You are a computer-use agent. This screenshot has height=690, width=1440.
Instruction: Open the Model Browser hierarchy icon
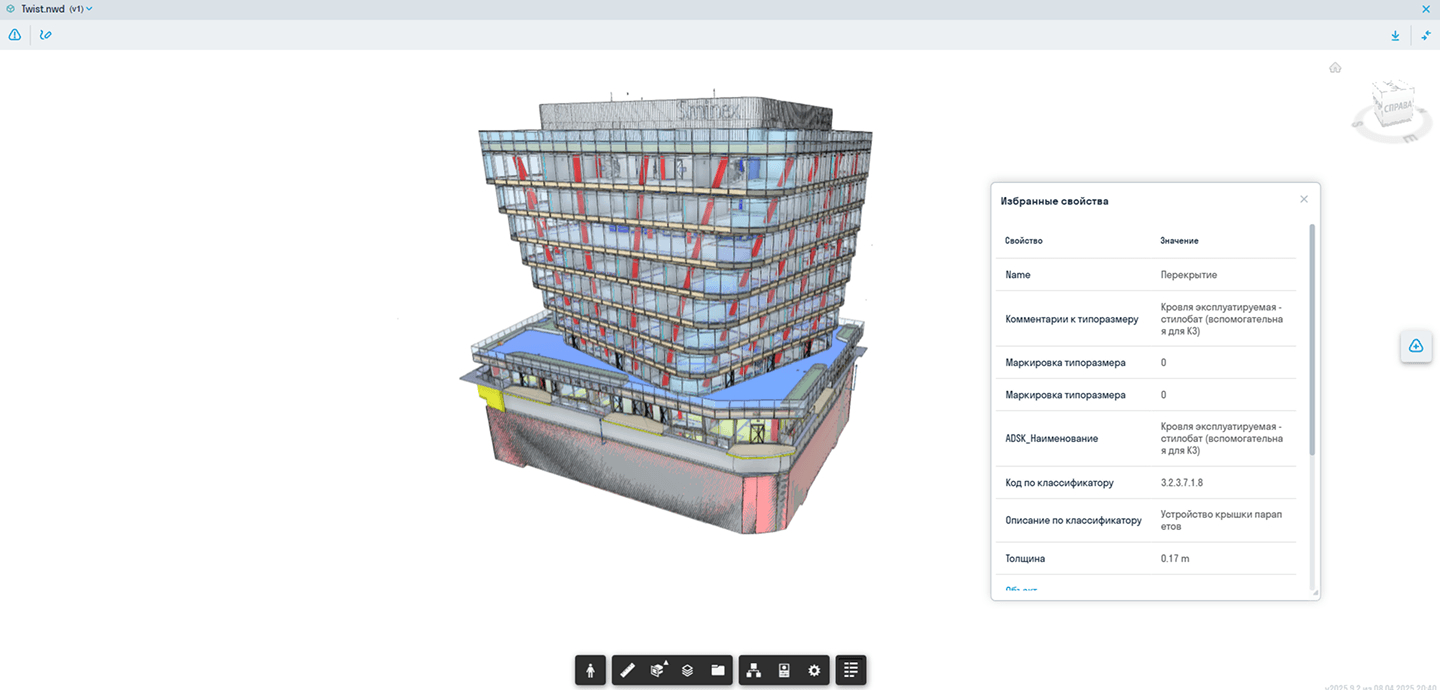coord(754,670)
